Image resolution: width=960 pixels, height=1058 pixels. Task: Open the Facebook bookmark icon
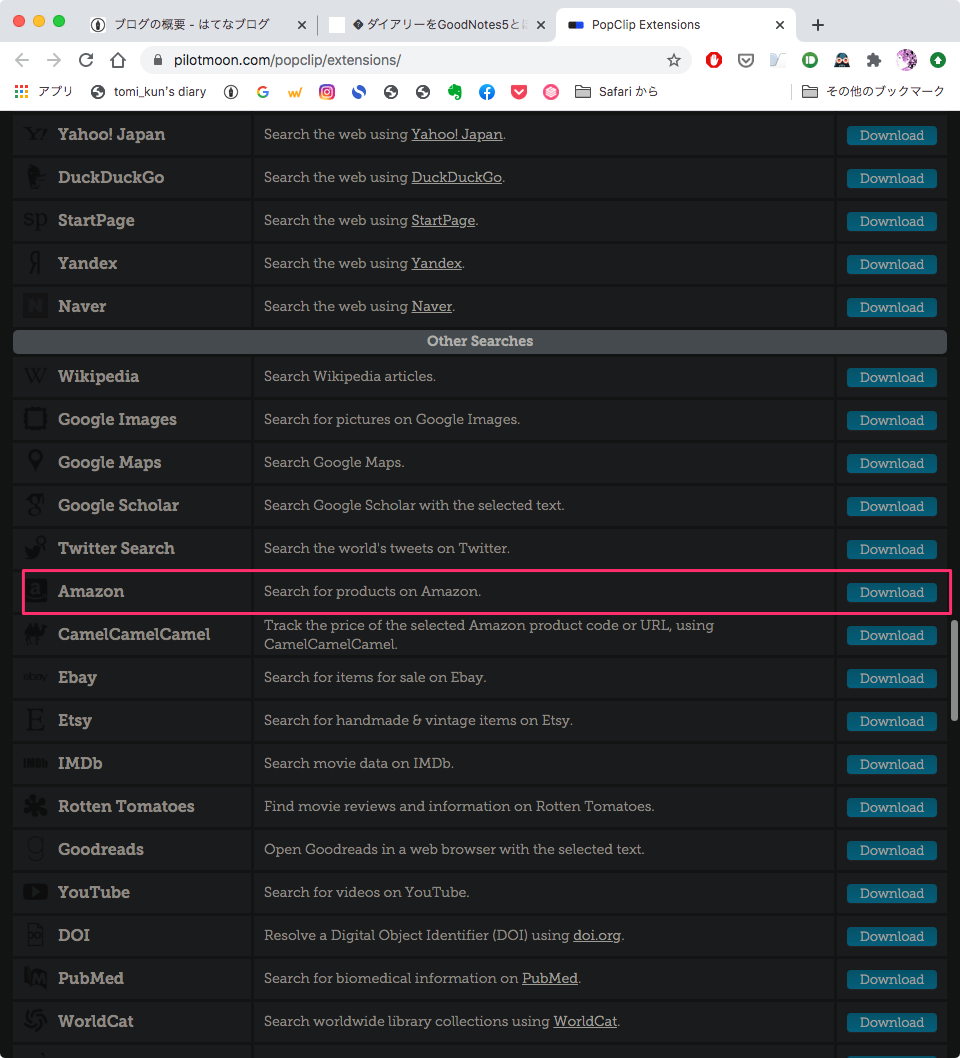(486, 92)
